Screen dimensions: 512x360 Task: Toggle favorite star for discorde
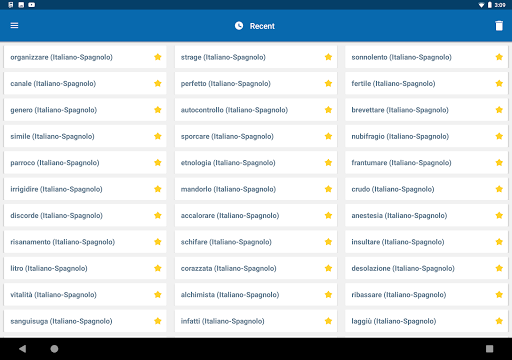coord(158,215)
